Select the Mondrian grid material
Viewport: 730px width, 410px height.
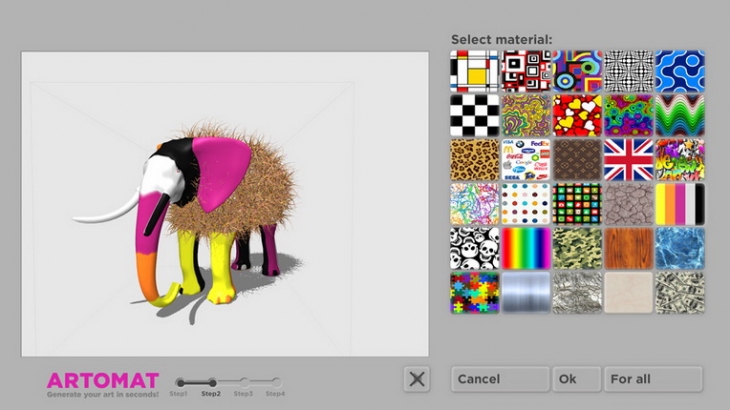pos(474,71)
